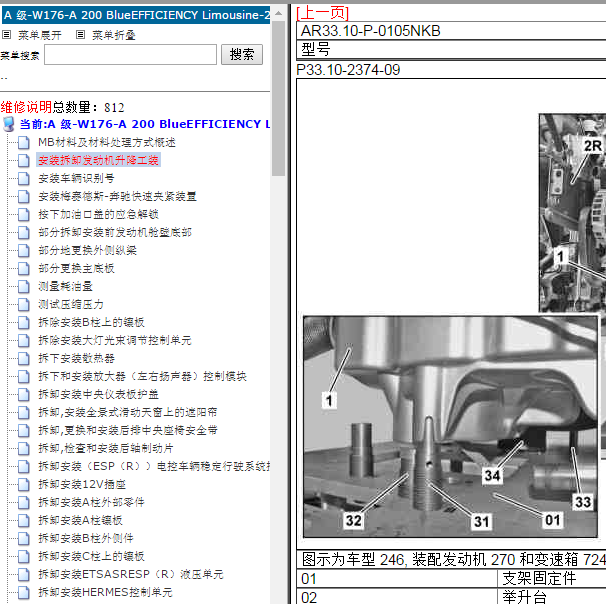Click the 搜索 search button
Viewport: 606px width, 604px height.
pyautogui.click(x=242, y=54)
